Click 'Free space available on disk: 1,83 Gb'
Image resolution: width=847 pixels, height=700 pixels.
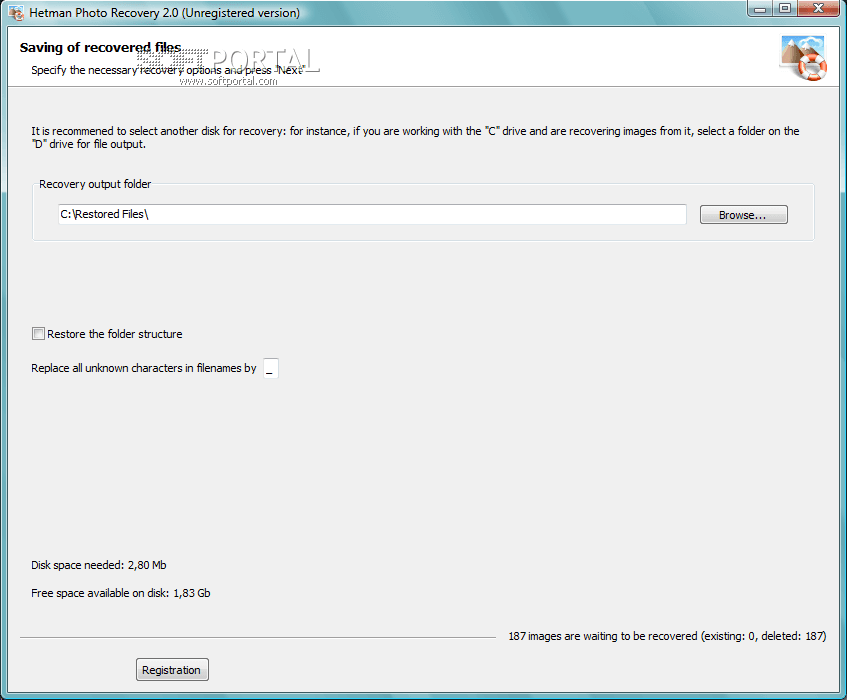pyautogui.click(x=120, y=593)
